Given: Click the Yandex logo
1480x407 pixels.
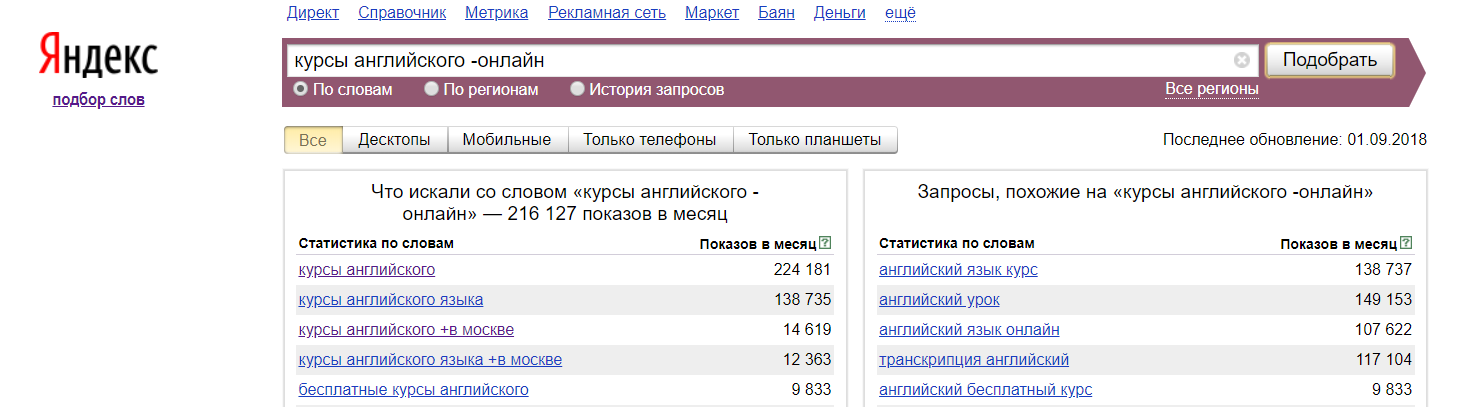Looking at the screenshot, I should click(98, 56).
